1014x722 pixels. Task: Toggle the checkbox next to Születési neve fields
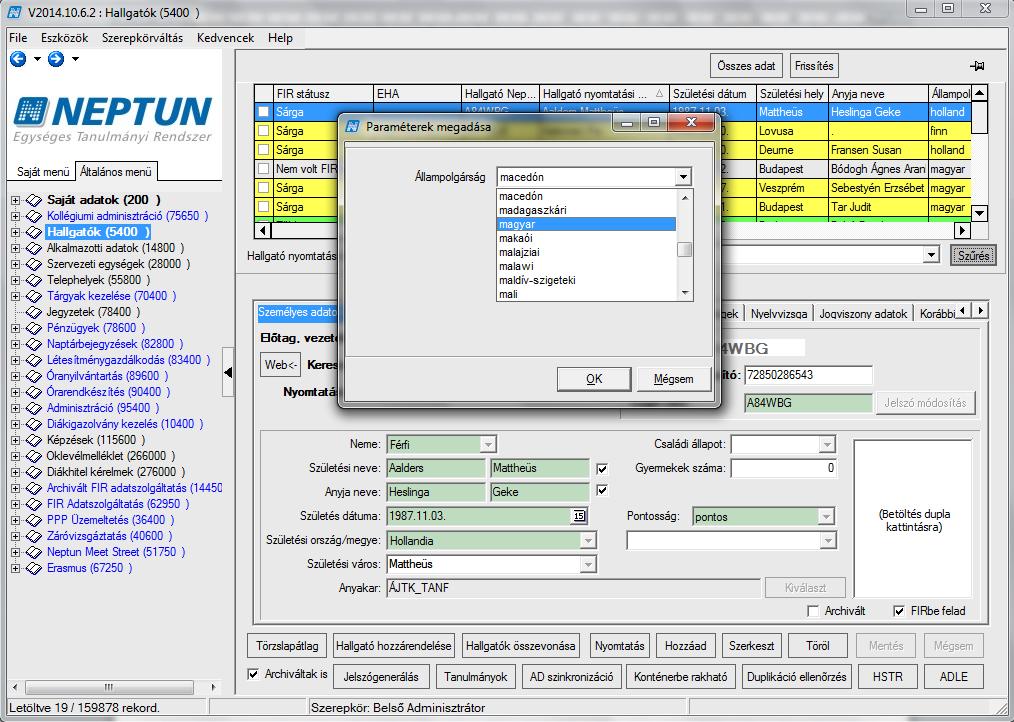[602, 468]
